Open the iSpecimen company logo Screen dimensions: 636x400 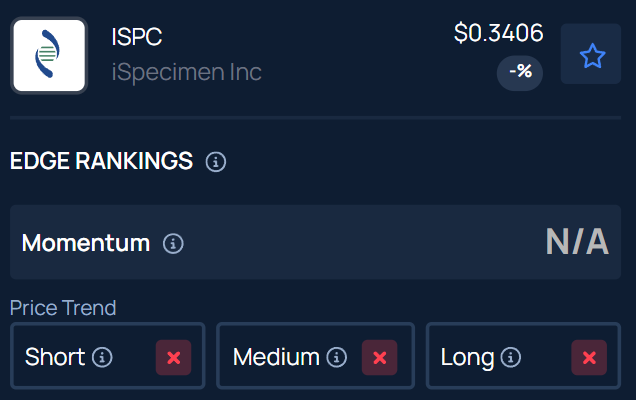coord(49,55)
